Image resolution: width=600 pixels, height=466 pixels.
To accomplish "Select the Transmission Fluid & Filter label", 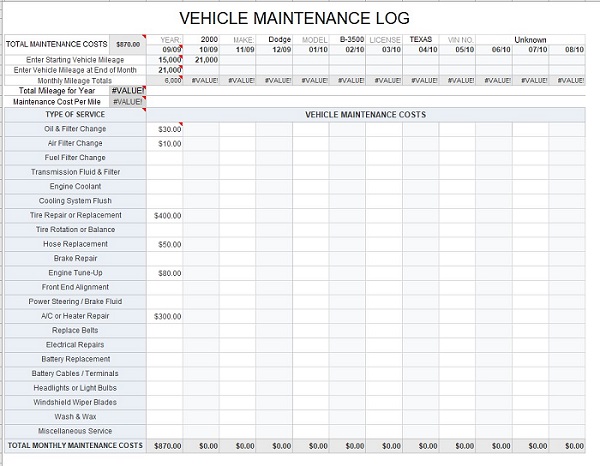I will (x=75, y=172).
